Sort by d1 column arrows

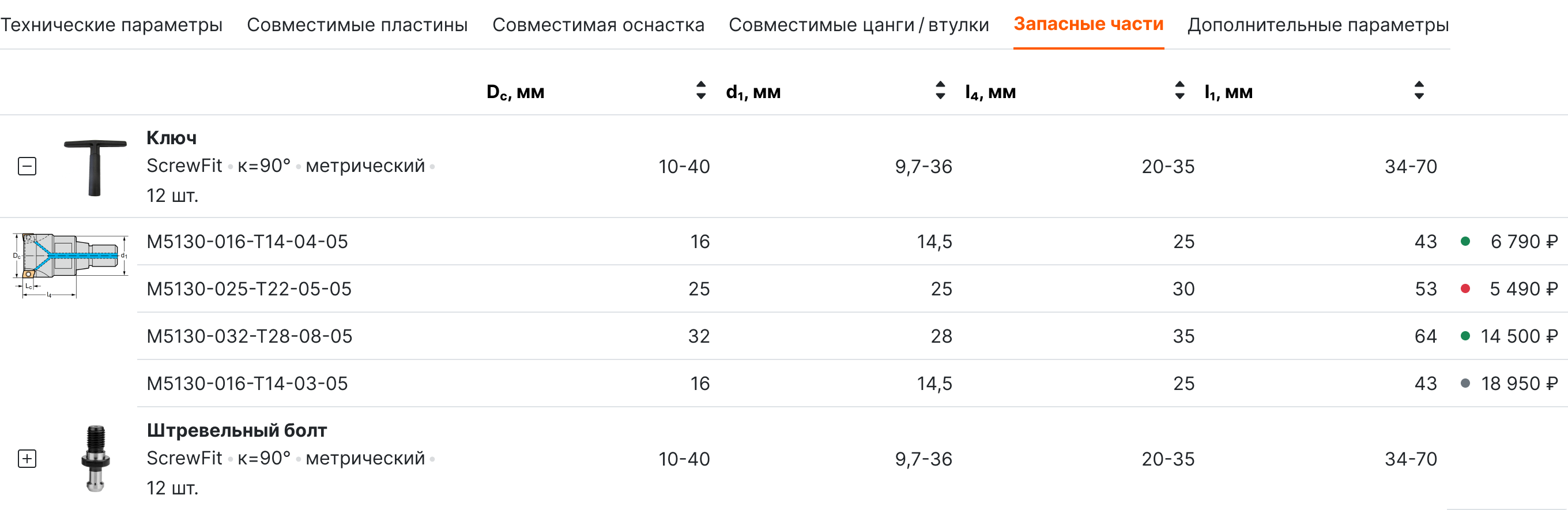pyautogui.click(x=940, y=91)
